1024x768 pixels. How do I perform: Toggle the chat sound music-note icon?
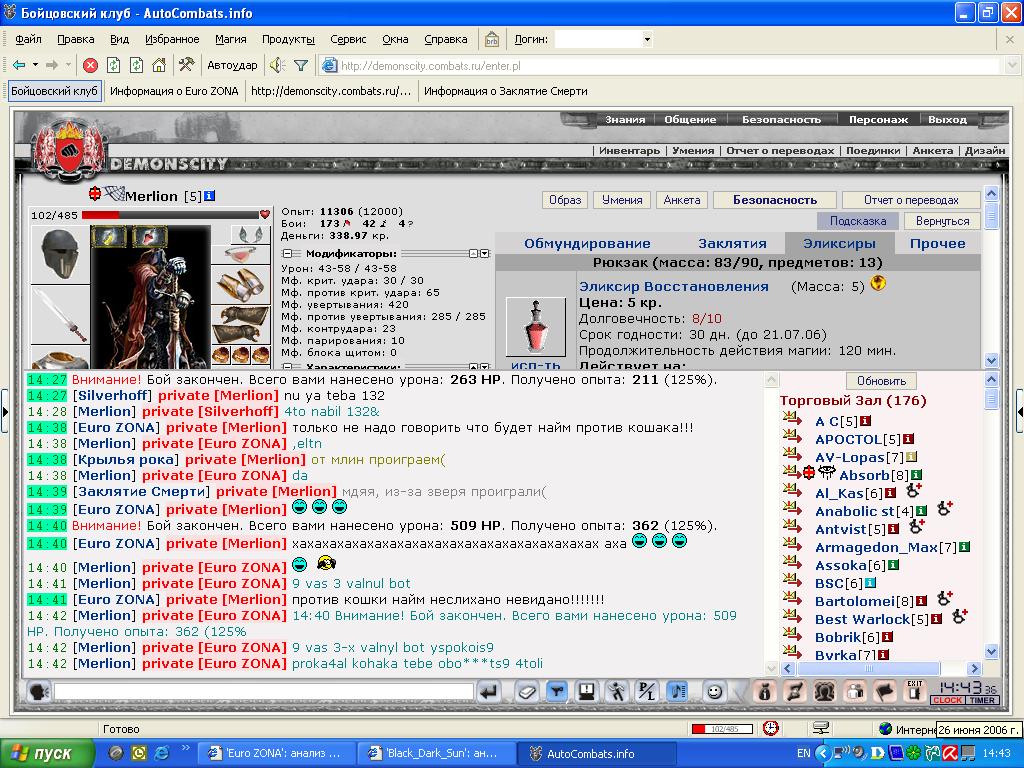pos(677,692)
